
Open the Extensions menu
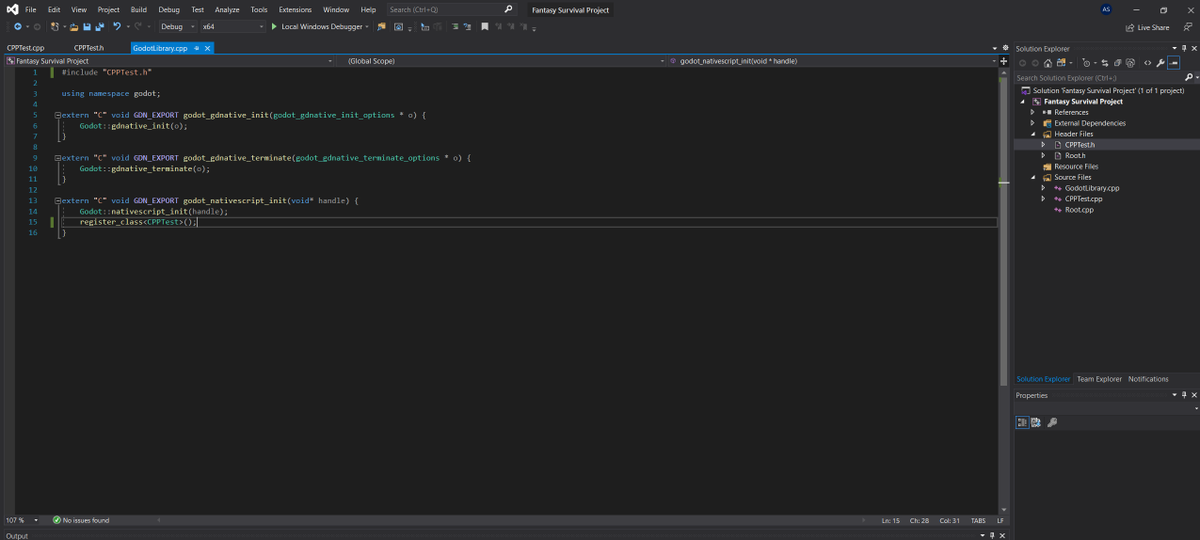[295, 9]
